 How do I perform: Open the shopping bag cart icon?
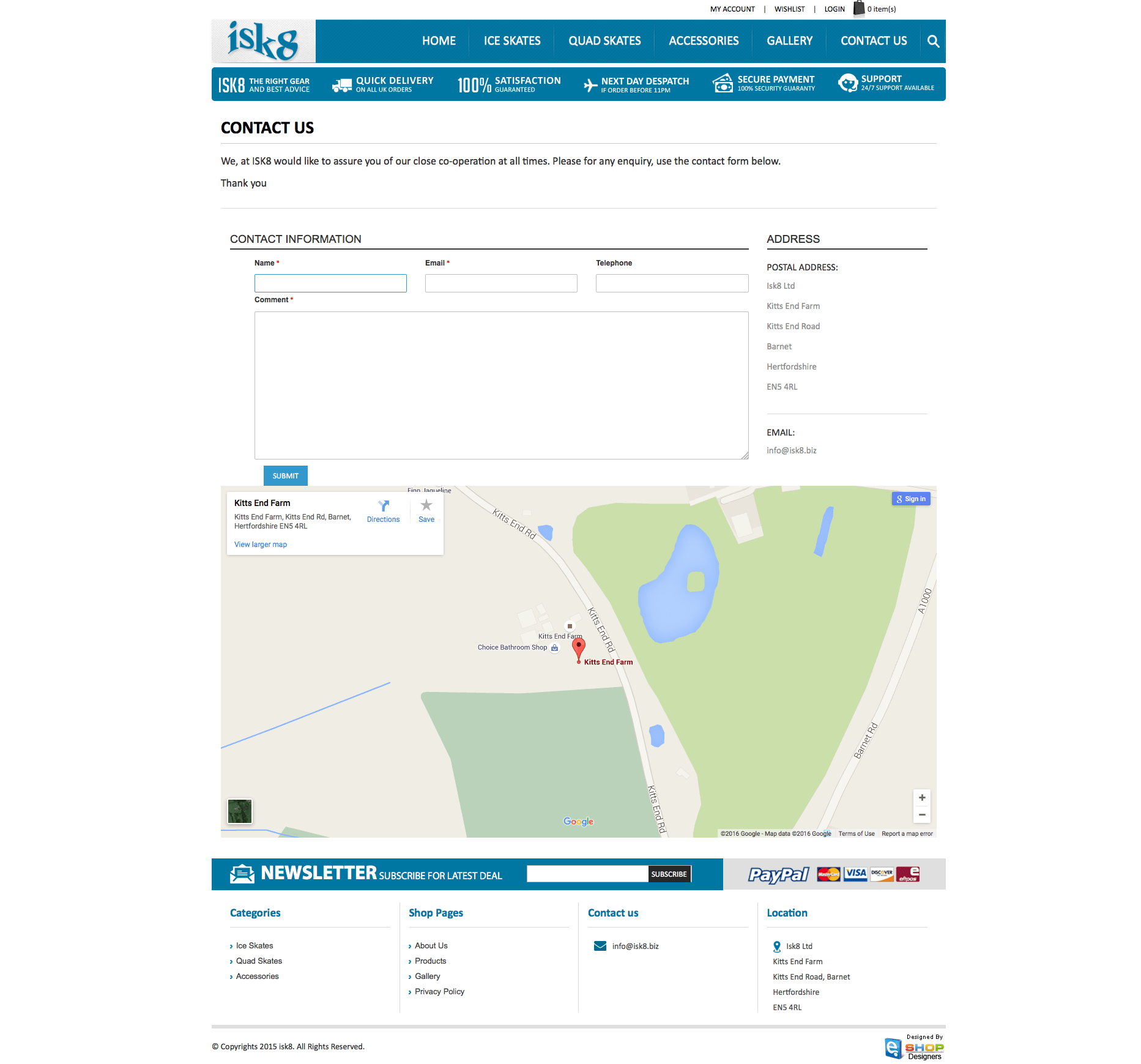coord(859,8)
